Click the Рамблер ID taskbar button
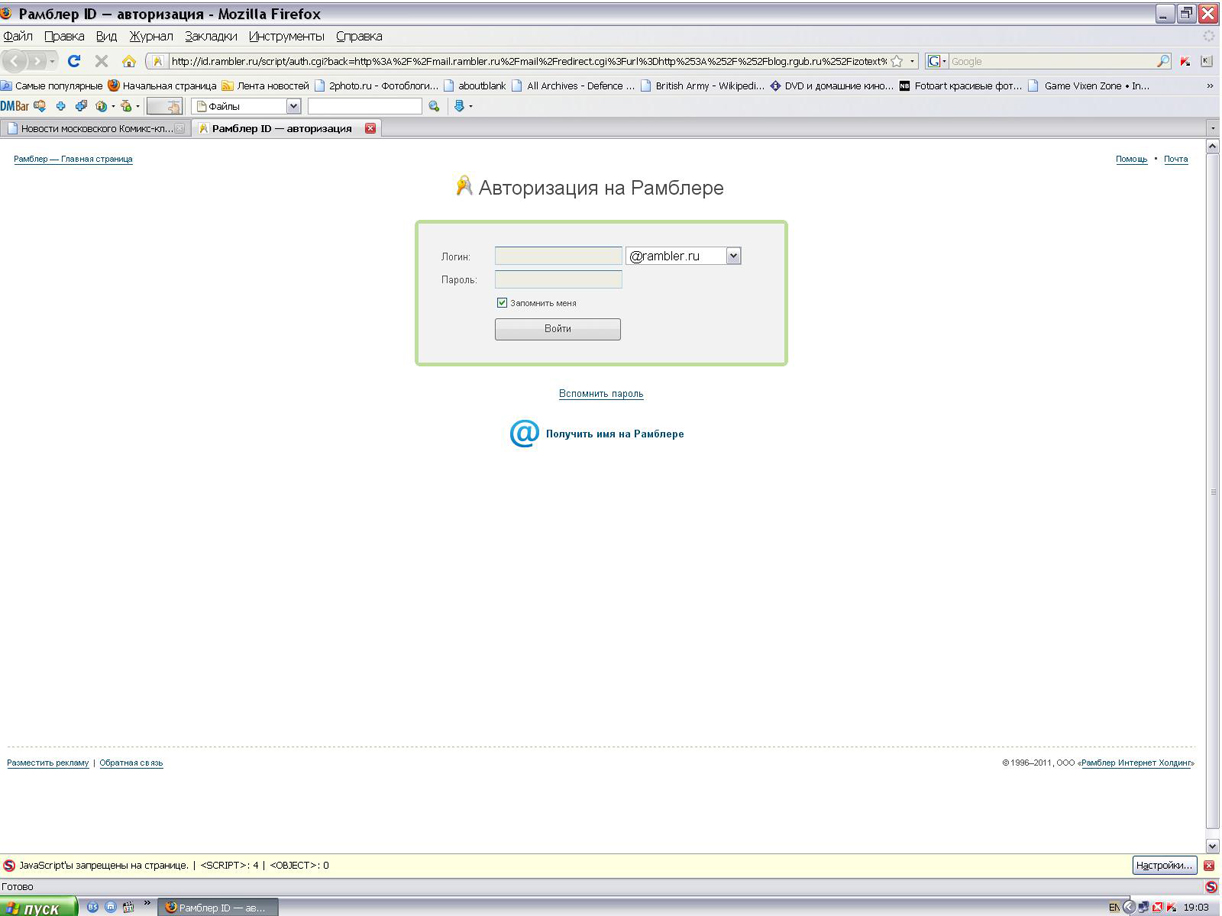 (217, 907)
